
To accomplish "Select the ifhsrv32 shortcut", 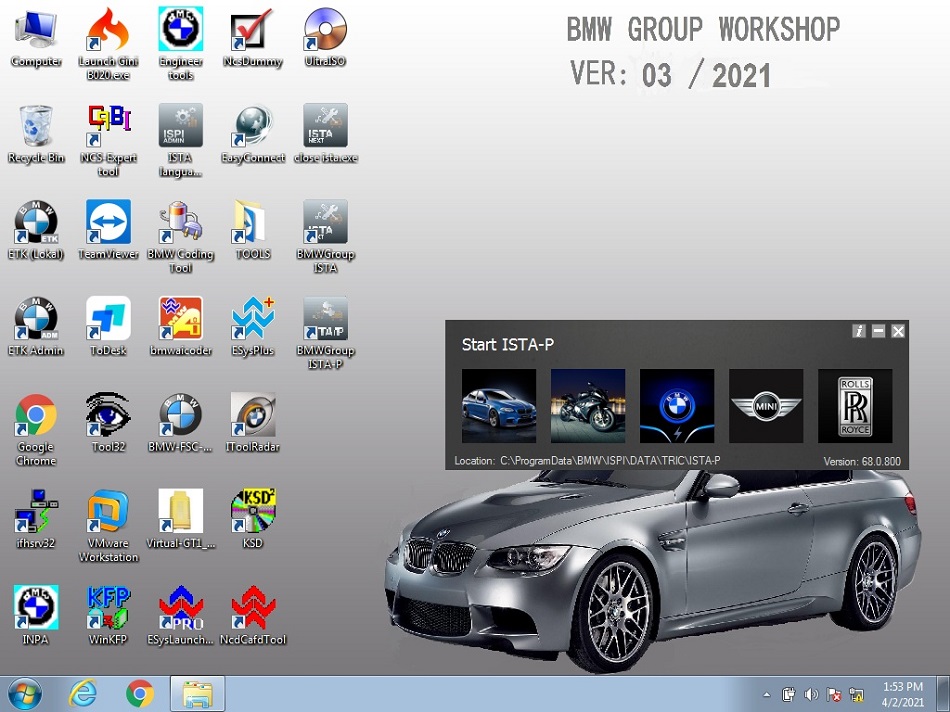I will (36, 519).
